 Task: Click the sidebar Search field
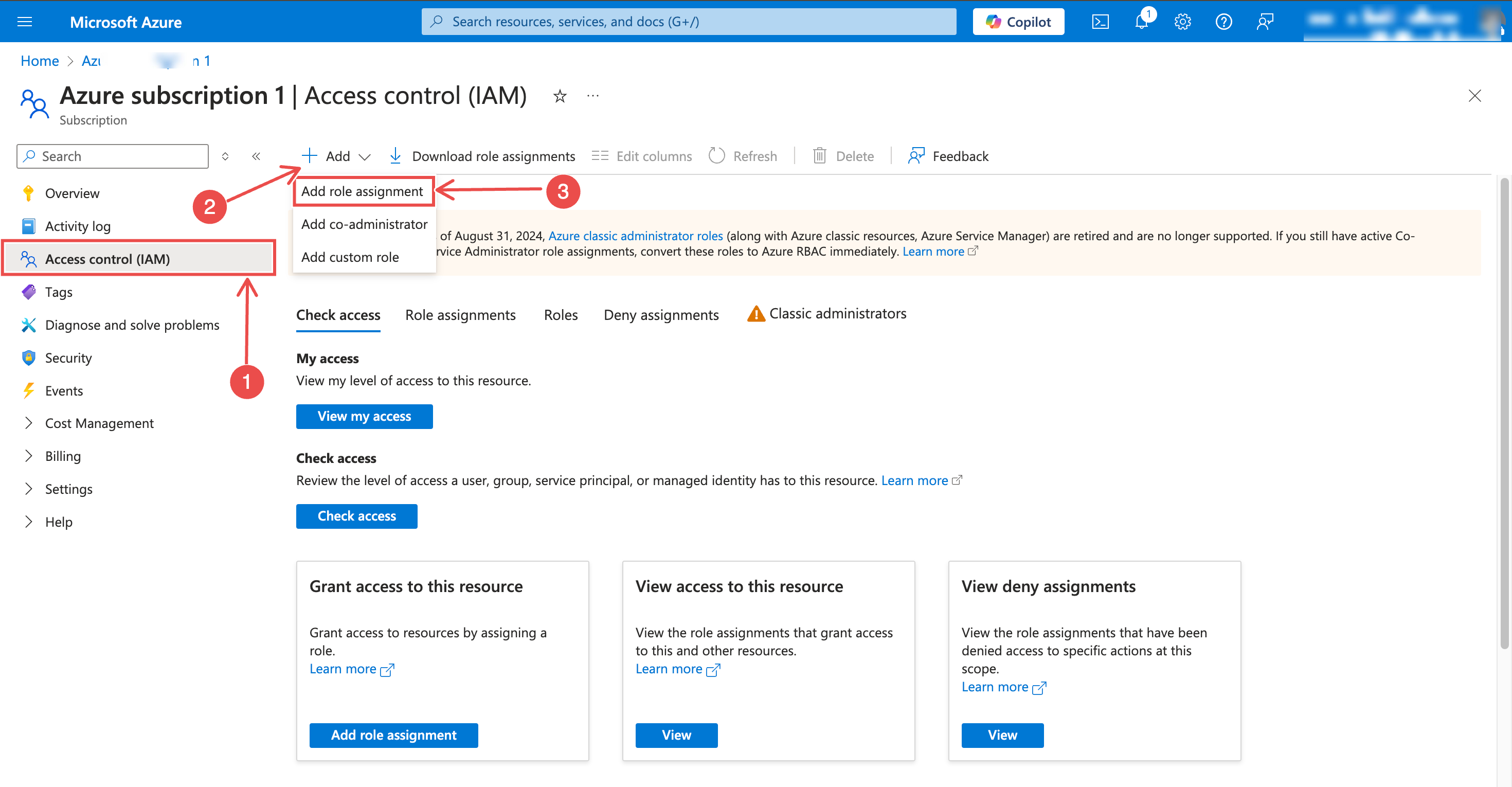pos(113,156)
